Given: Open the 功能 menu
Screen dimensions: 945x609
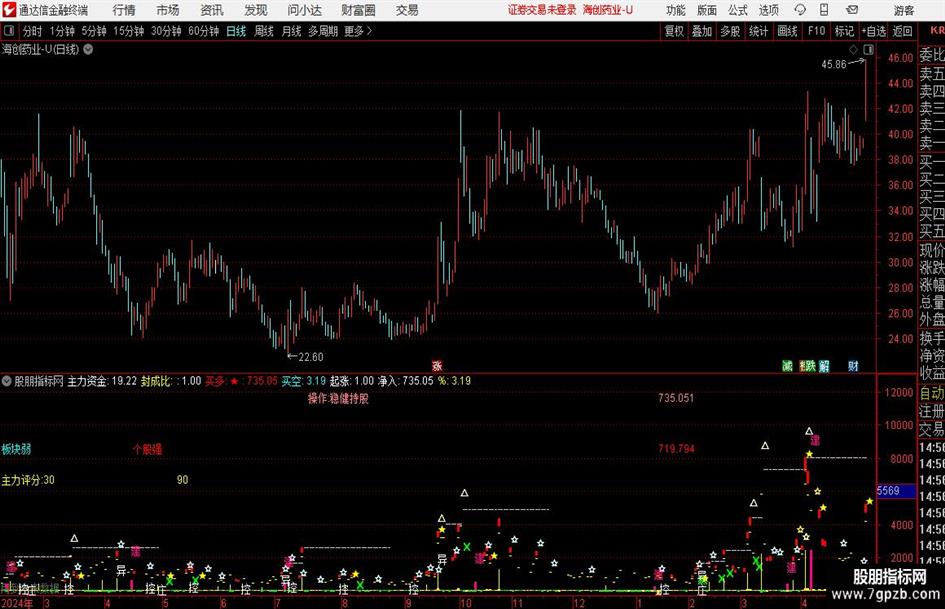Looking at the screenshot, I should [676, 10].
